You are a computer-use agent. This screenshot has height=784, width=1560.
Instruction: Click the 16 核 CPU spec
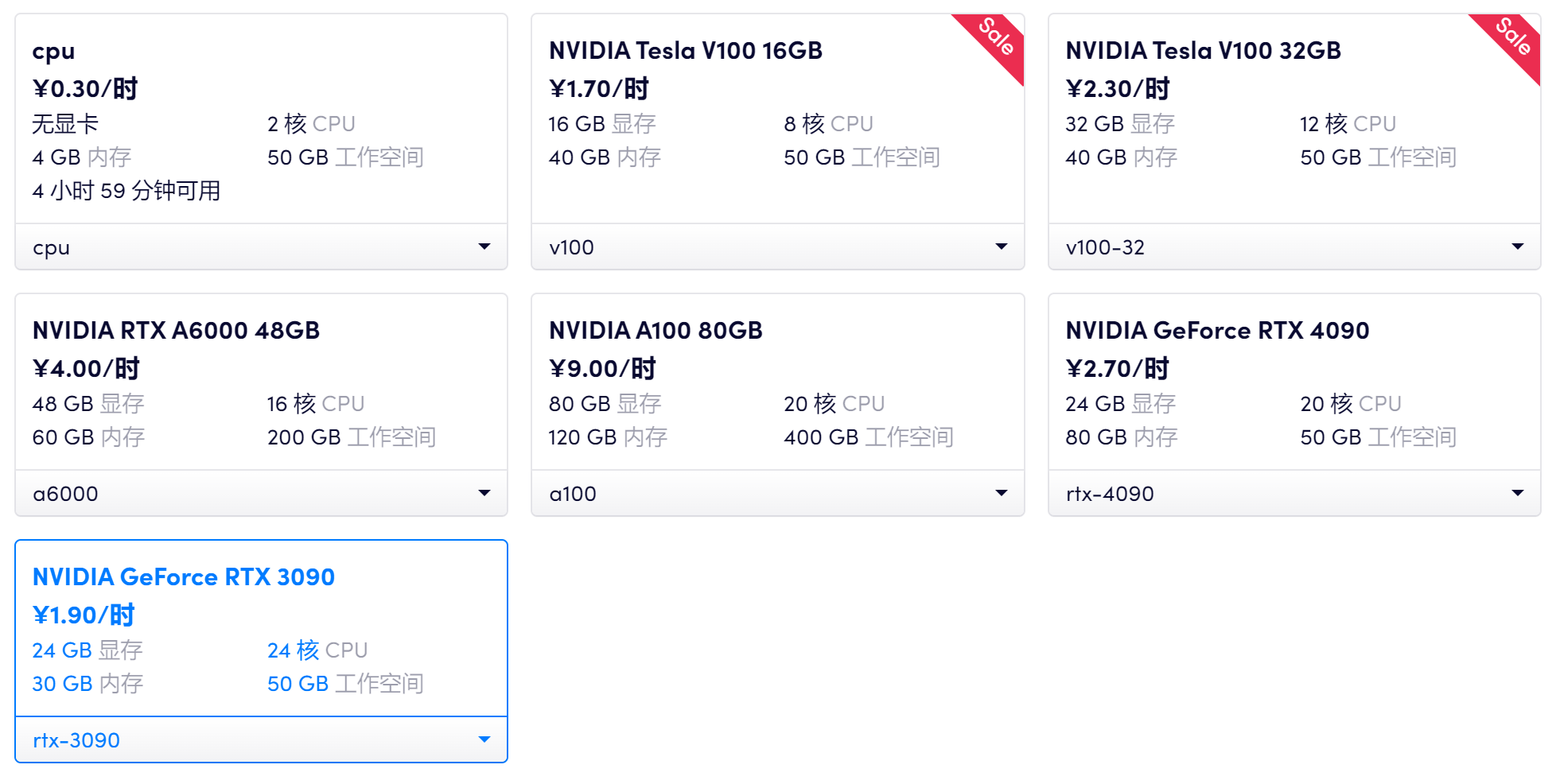316,404
